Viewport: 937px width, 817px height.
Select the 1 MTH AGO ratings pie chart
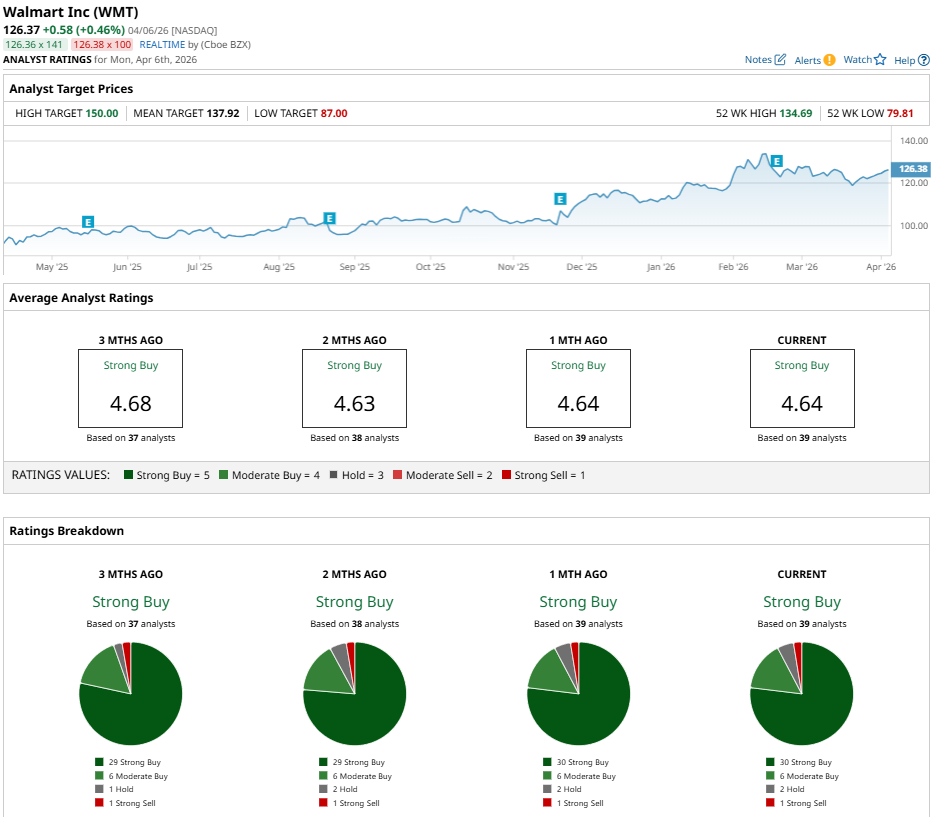578,694
